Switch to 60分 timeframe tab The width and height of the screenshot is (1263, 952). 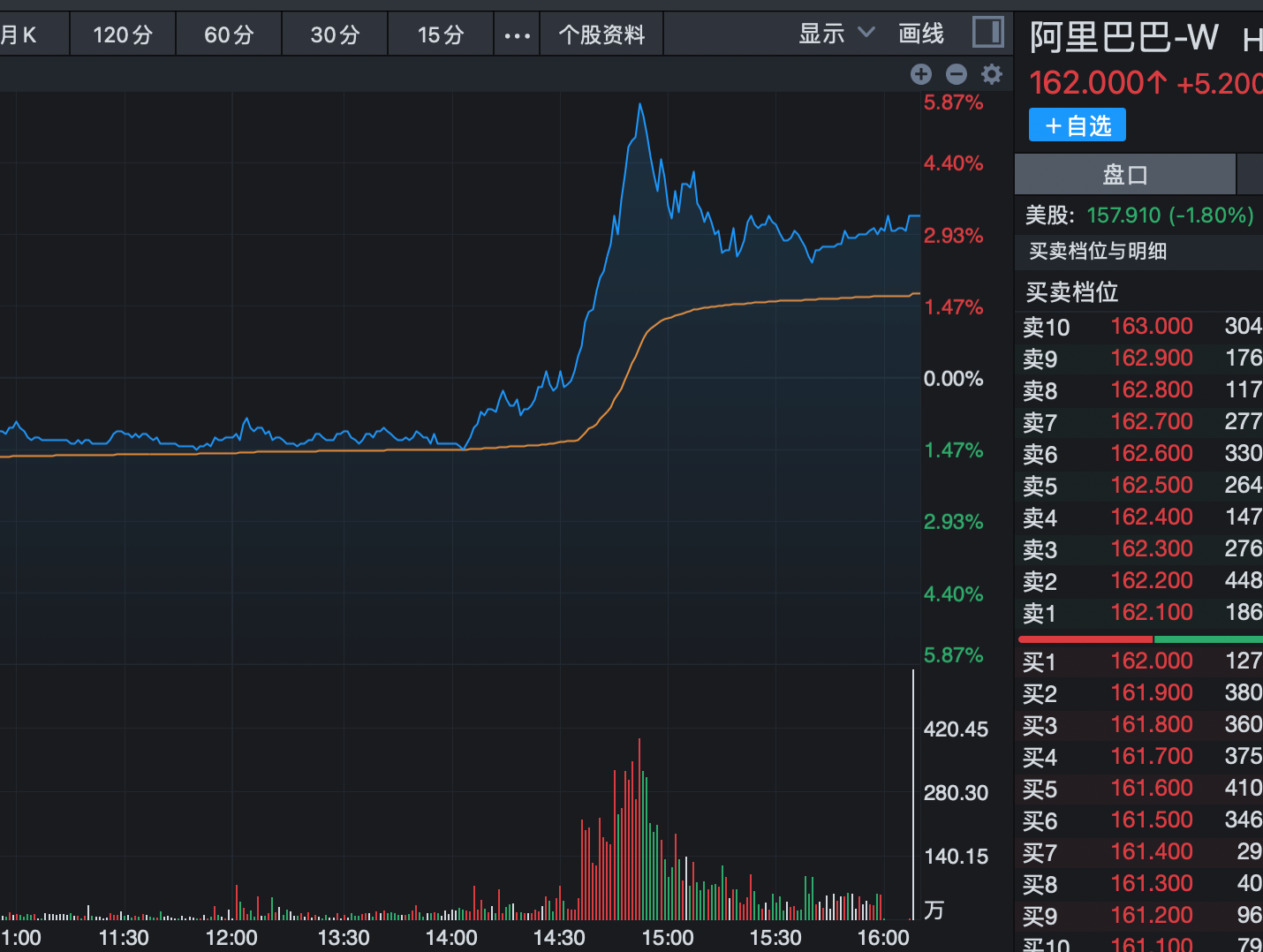[229, 35]
